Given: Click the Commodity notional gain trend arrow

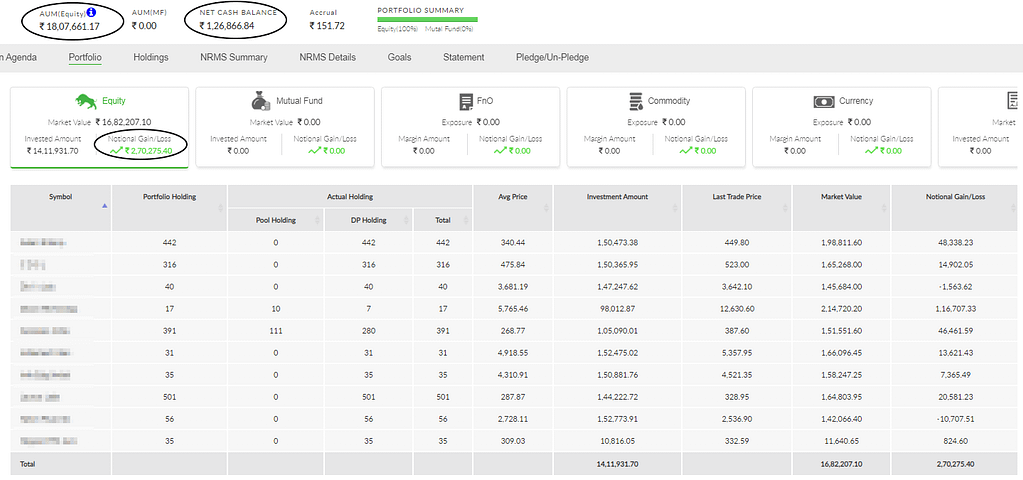Looking at the screenshot, I should pos(686,151).
